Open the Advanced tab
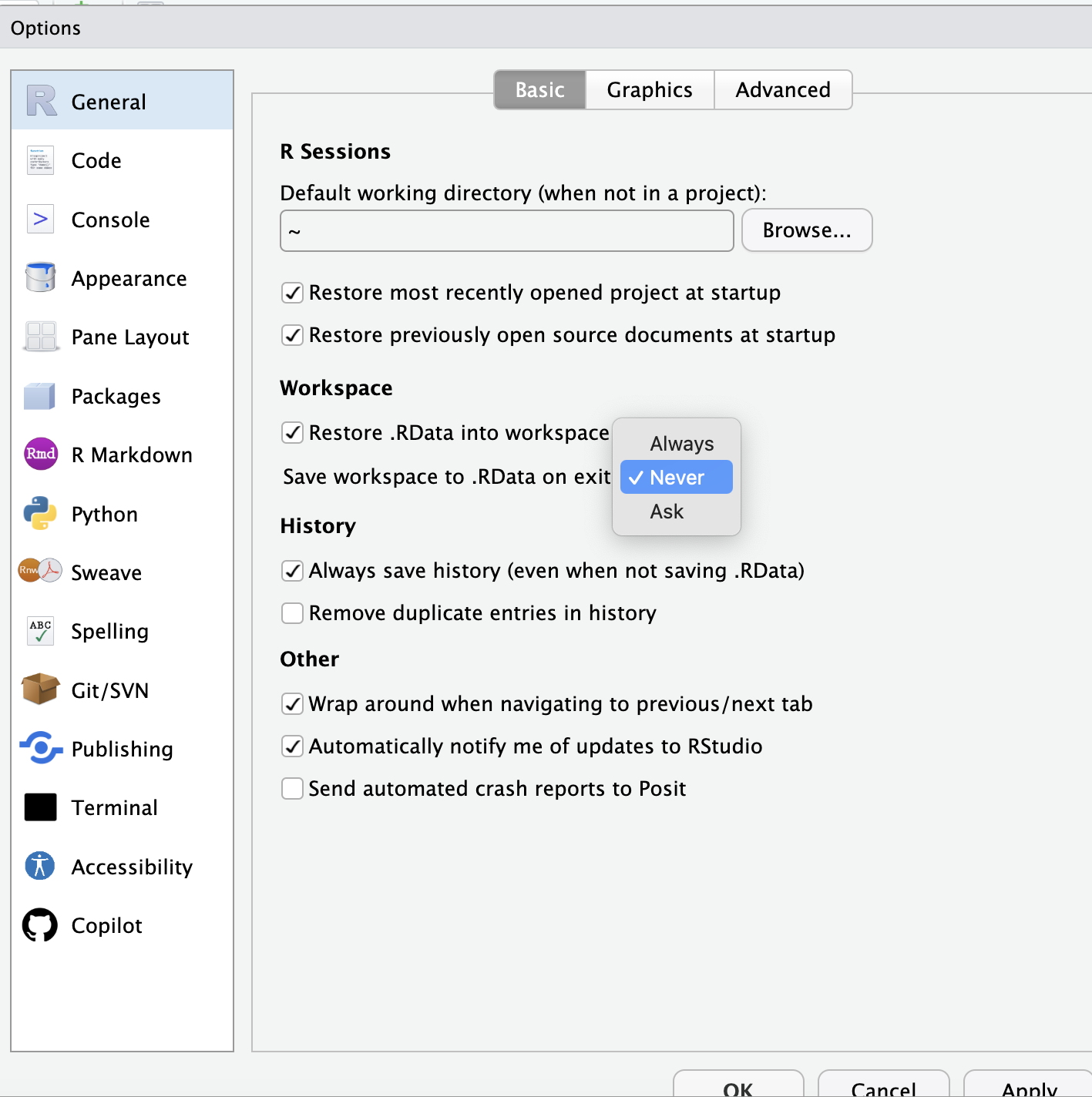This screenshot has width=1092, height=1097. 783,89
